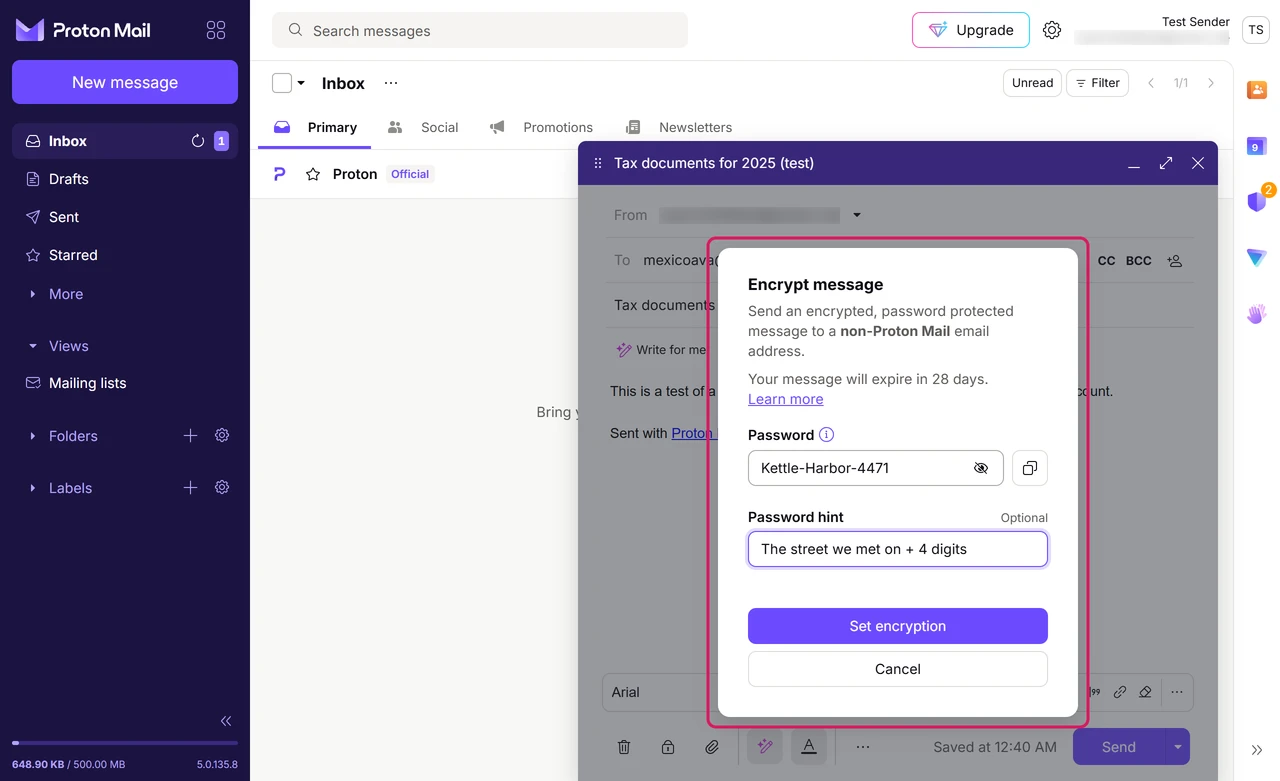Open the Proton apps grid icon
The width and height of the screenshot is (1280, 781).
pos(216,30)
